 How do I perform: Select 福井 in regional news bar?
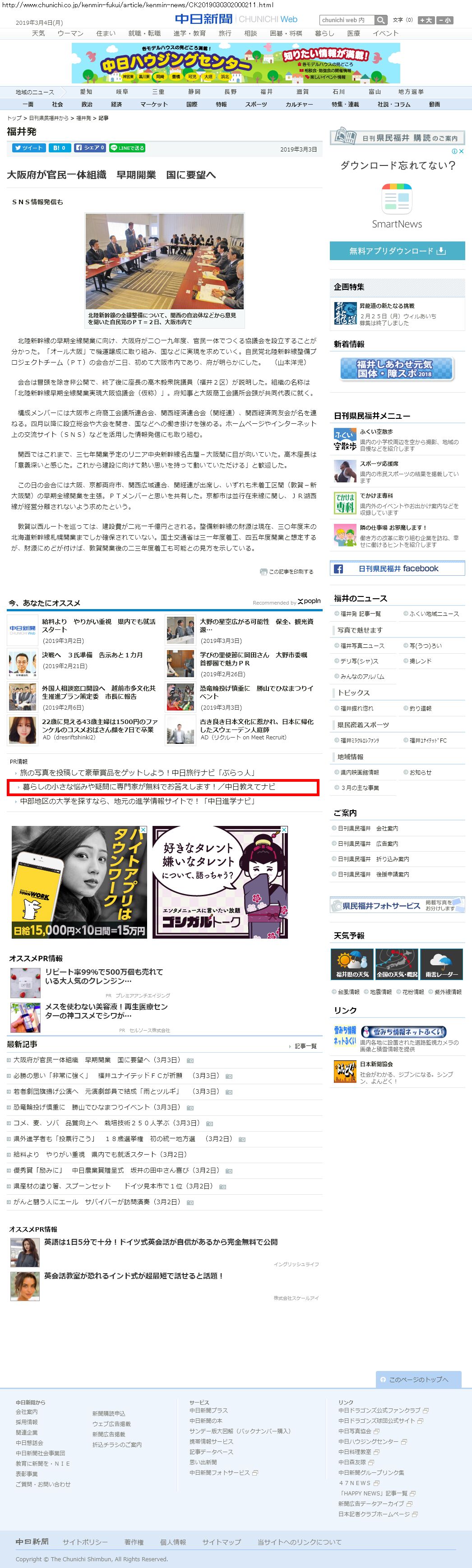[x=266, y=92]
